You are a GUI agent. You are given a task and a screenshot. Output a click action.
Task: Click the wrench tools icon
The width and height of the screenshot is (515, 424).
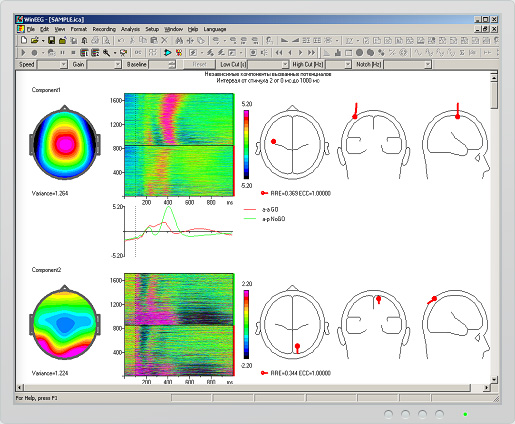click(106, 53)
